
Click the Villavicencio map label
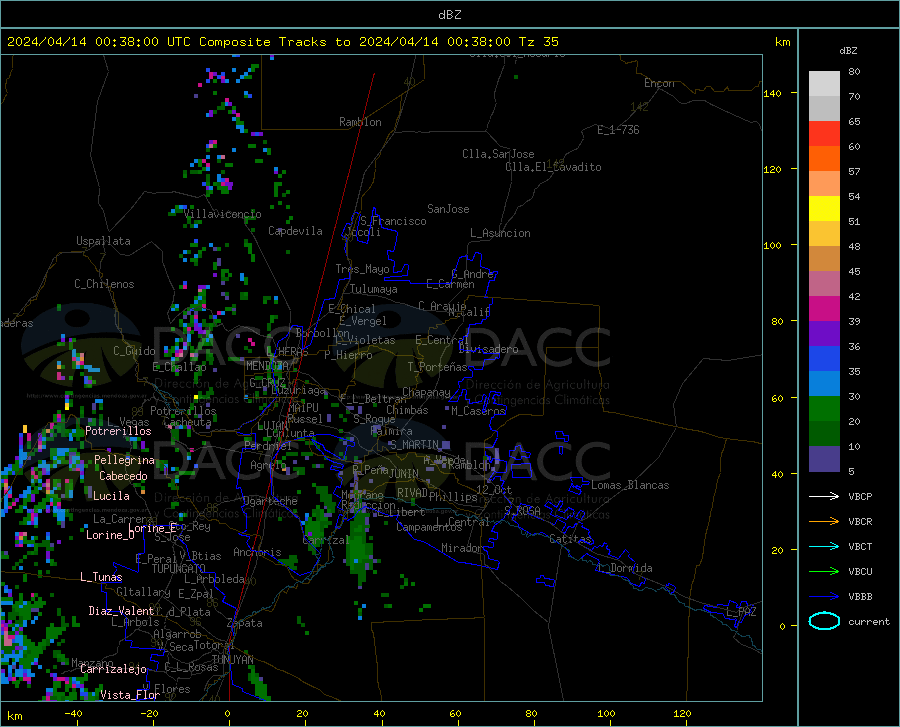tap(223, 214)
